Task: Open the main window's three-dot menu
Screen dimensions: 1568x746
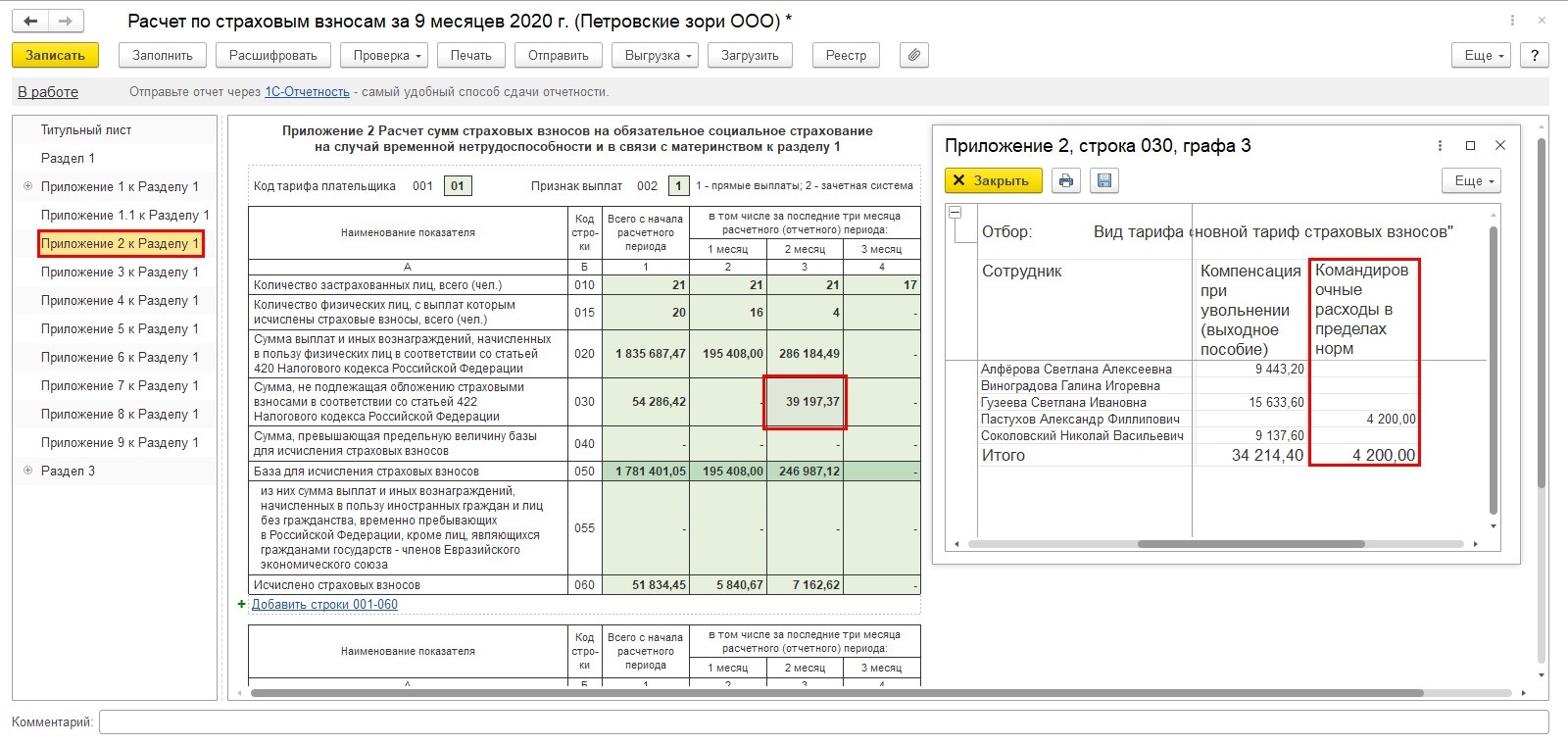Action: pyautogui.click(x=1512, y=21)
